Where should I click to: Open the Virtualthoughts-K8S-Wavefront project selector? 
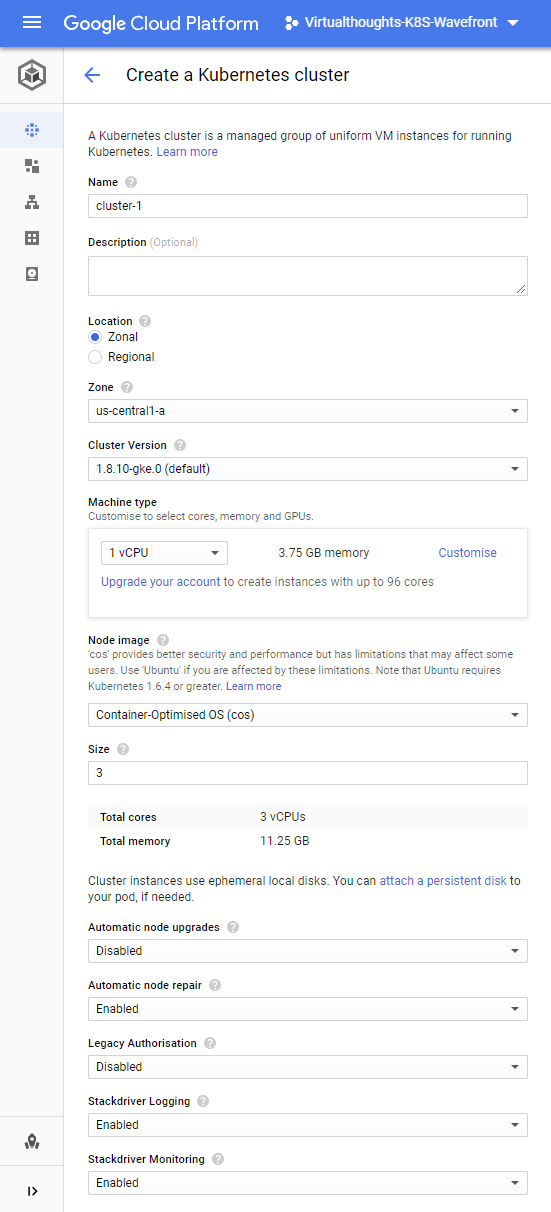pos(401,22)
